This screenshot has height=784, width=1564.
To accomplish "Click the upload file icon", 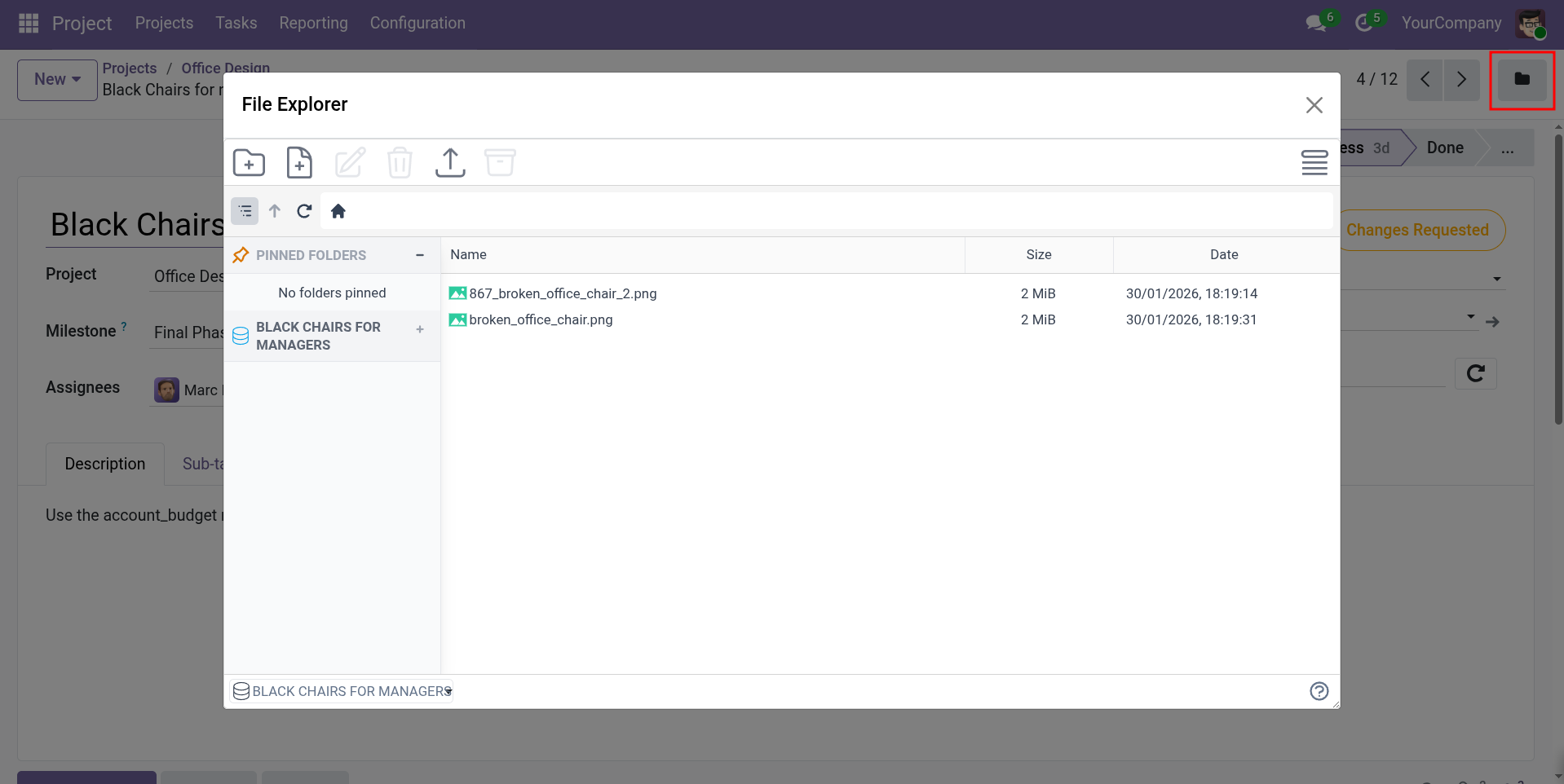I will pos(450,163).
